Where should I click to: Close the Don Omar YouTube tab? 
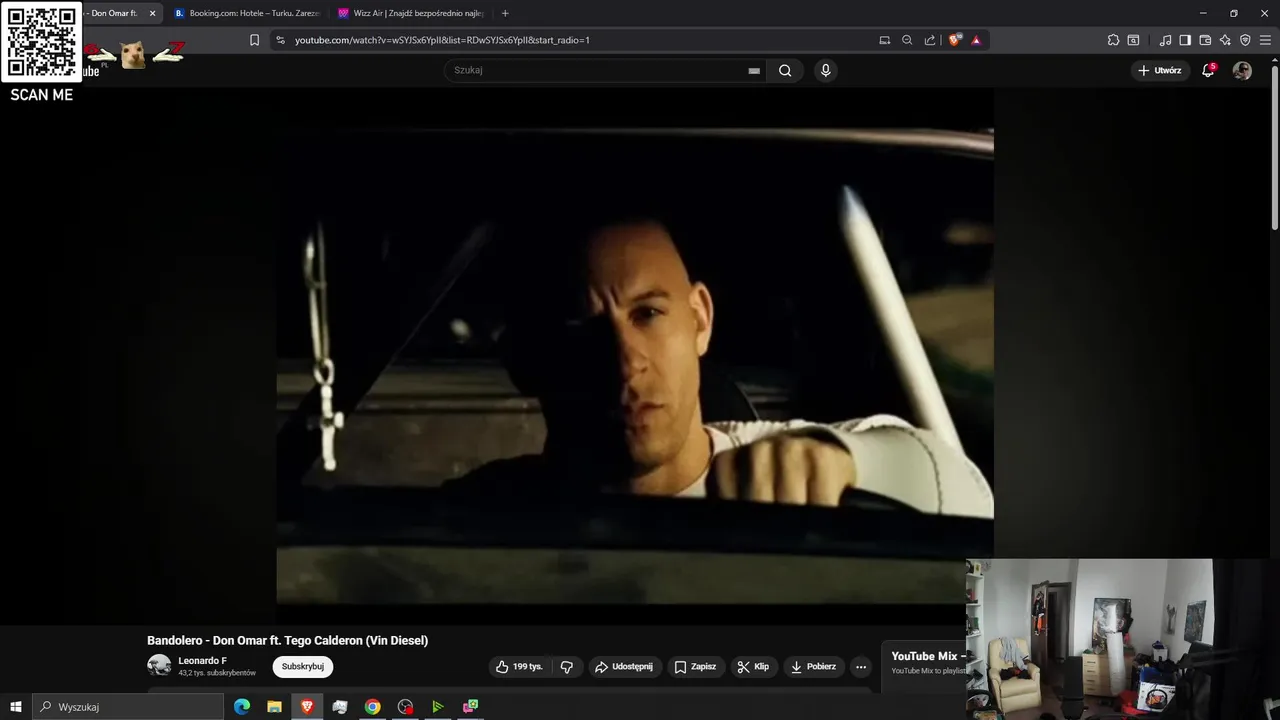click(152, 13)
